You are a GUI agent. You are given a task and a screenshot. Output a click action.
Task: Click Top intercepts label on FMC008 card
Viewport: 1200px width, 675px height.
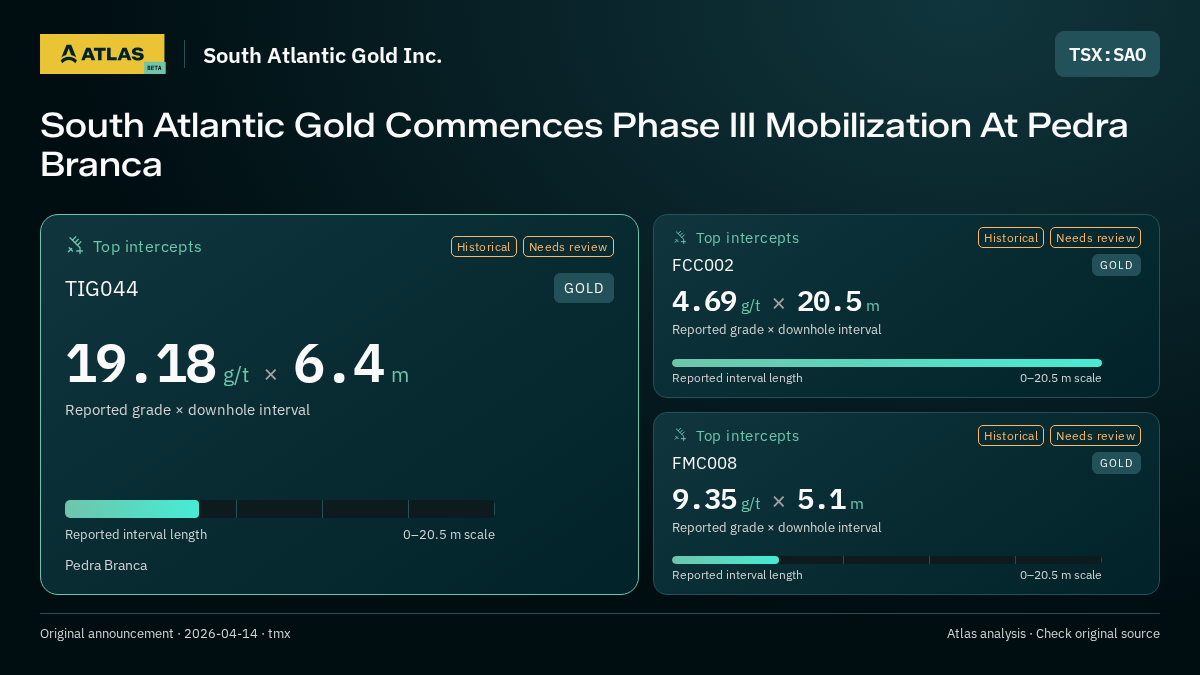748,436
